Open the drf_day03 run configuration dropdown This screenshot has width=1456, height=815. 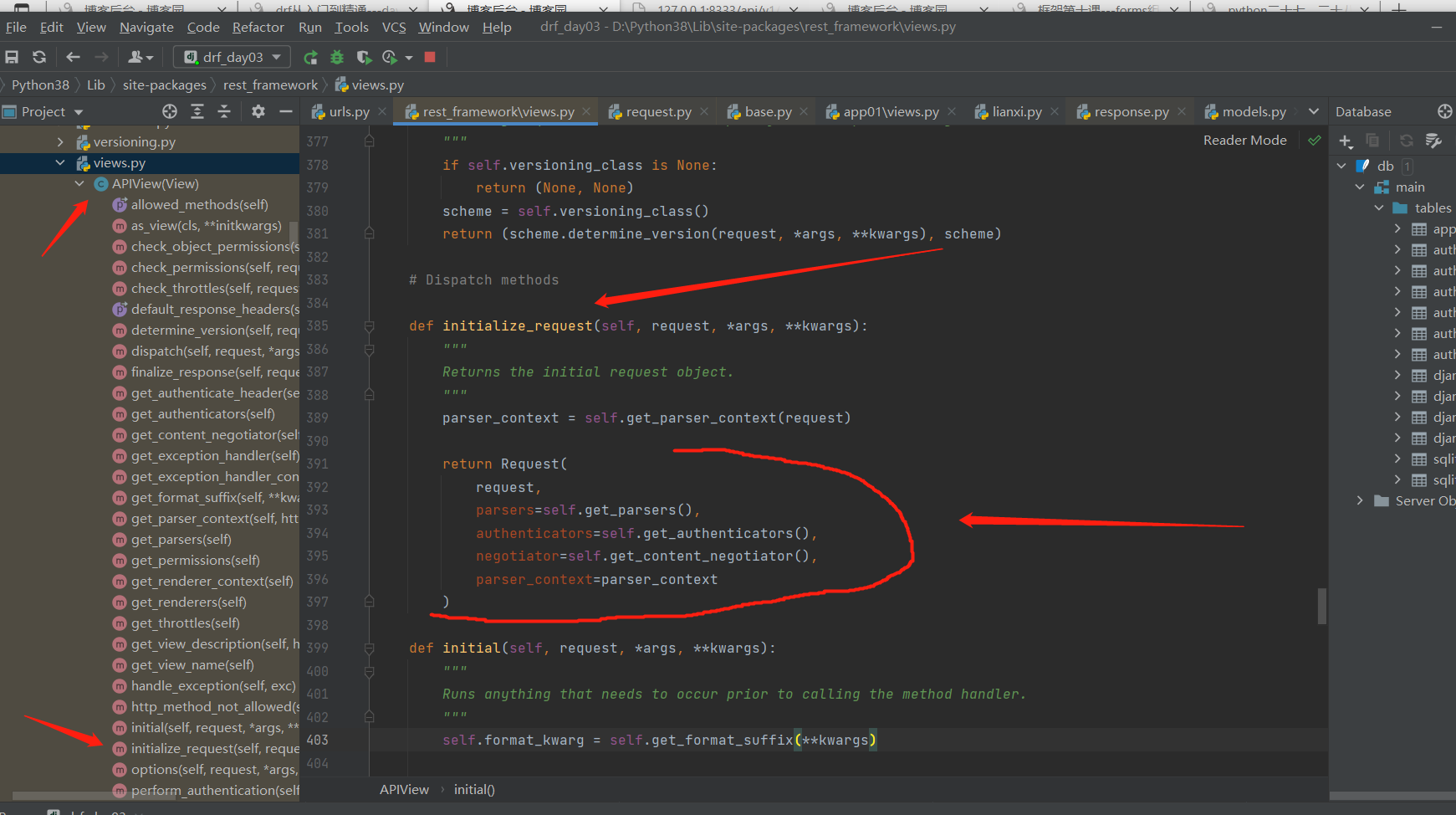(232, 57)
